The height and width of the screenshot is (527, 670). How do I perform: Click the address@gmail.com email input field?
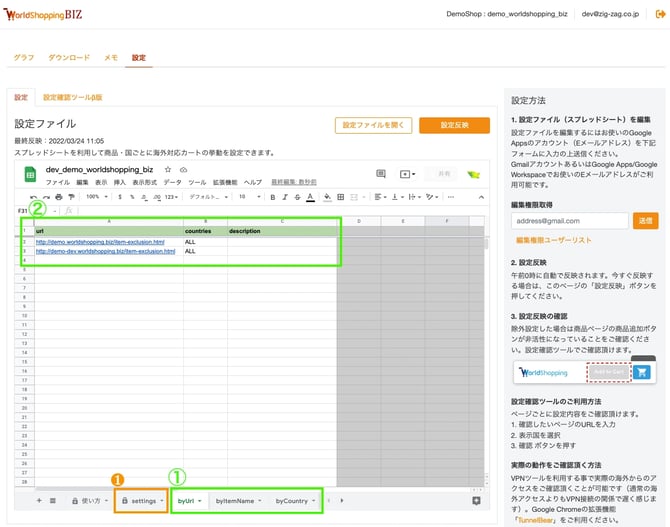pyautogui.click(x=569, y=220)
